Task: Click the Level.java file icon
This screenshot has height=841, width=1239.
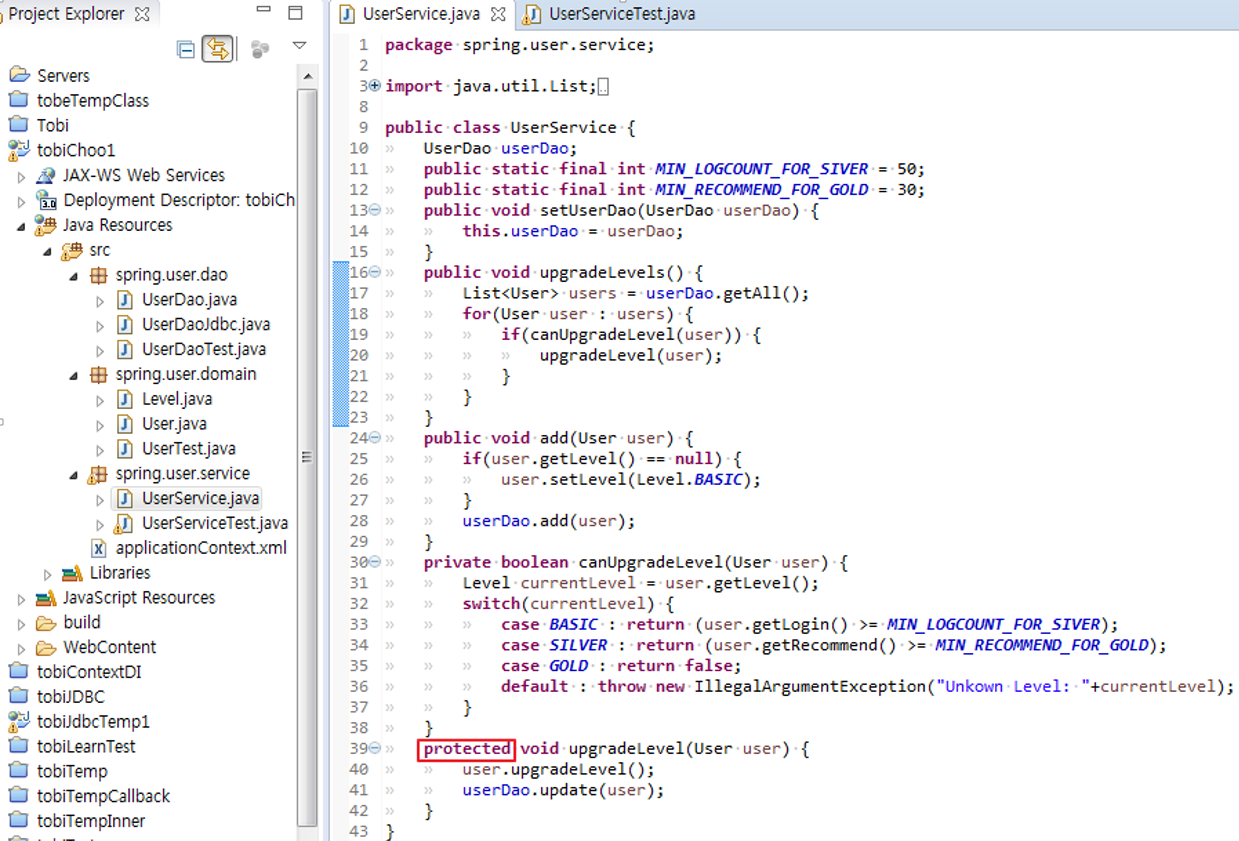Action: pyautogui.click(x=125, y=399)
